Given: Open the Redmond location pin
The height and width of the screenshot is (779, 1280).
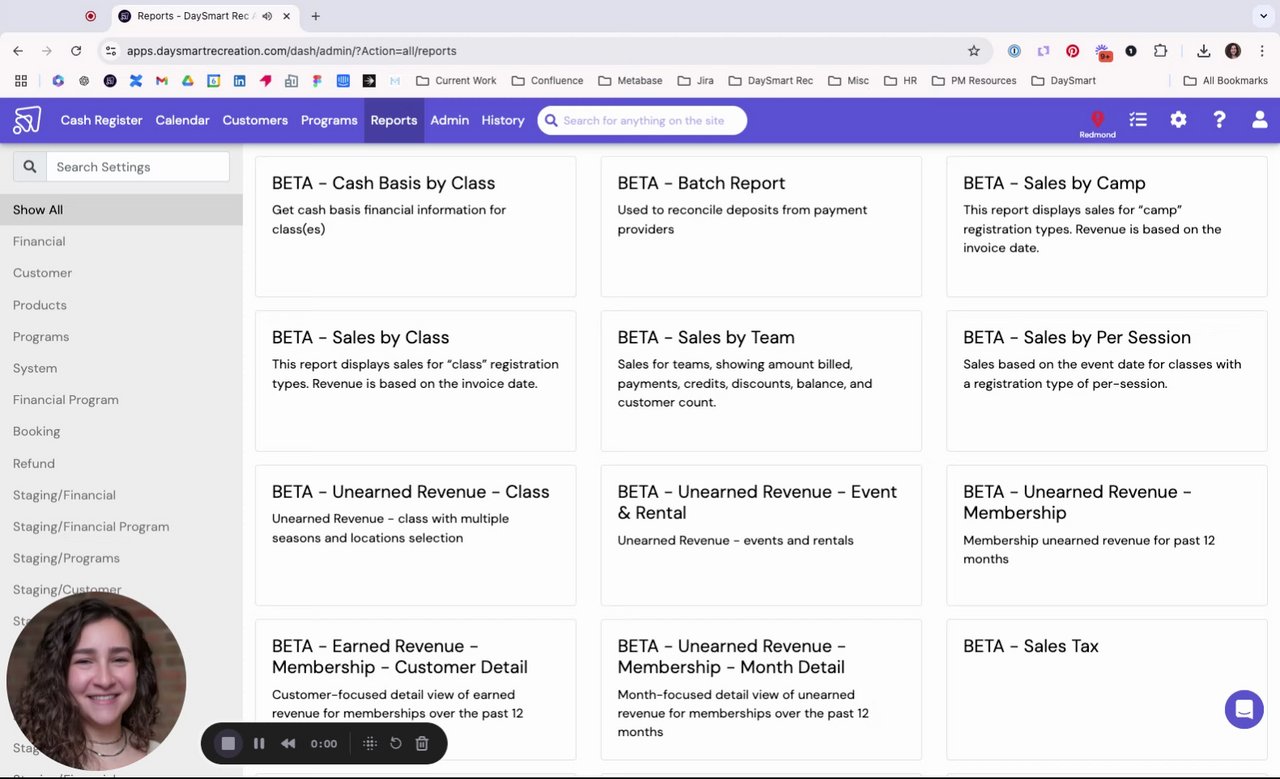Looking at the screenshot, I should click(x=1097, y=119).
